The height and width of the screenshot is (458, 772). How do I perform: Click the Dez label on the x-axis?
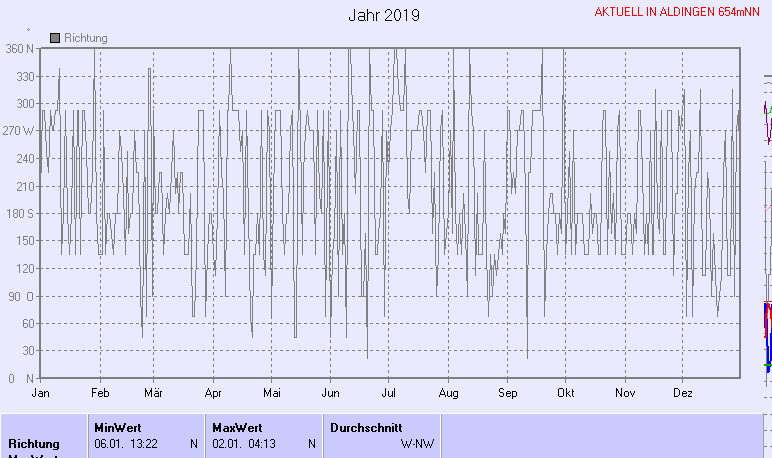point(683,394)
